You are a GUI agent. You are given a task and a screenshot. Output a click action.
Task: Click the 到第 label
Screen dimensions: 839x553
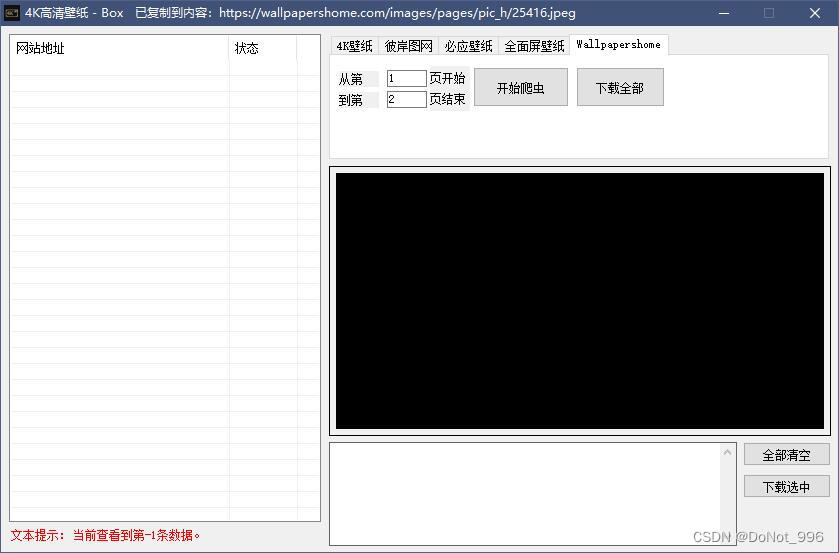350,100
